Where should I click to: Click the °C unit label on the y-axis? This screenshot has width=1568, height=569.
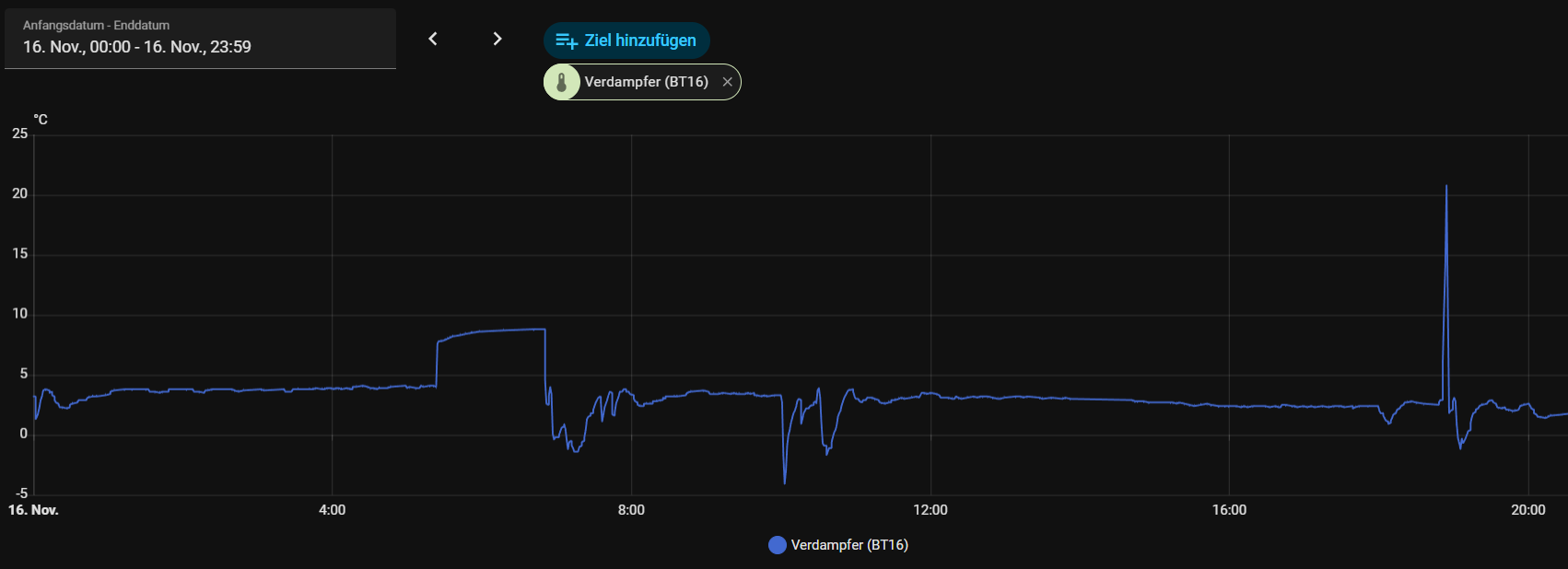[x=41, y=120]
